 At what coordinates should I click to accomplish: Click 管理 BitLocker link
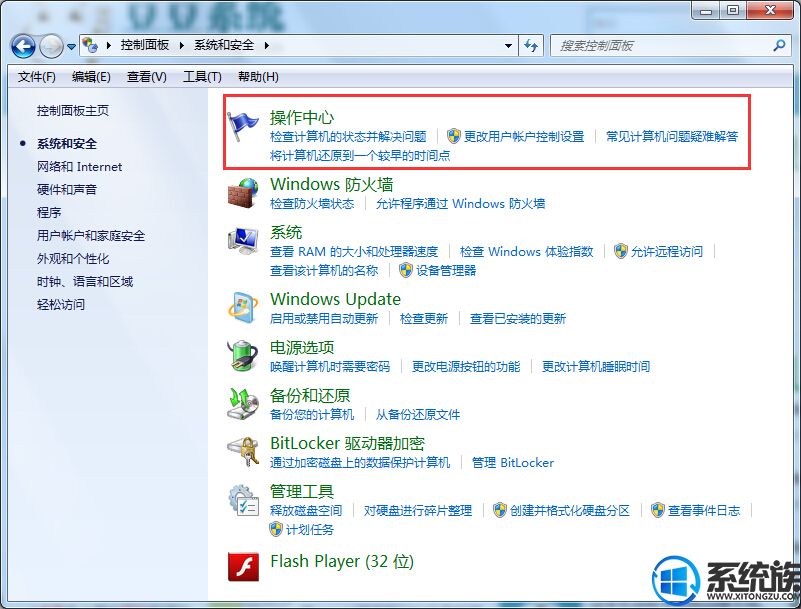[x=513, y=462]
